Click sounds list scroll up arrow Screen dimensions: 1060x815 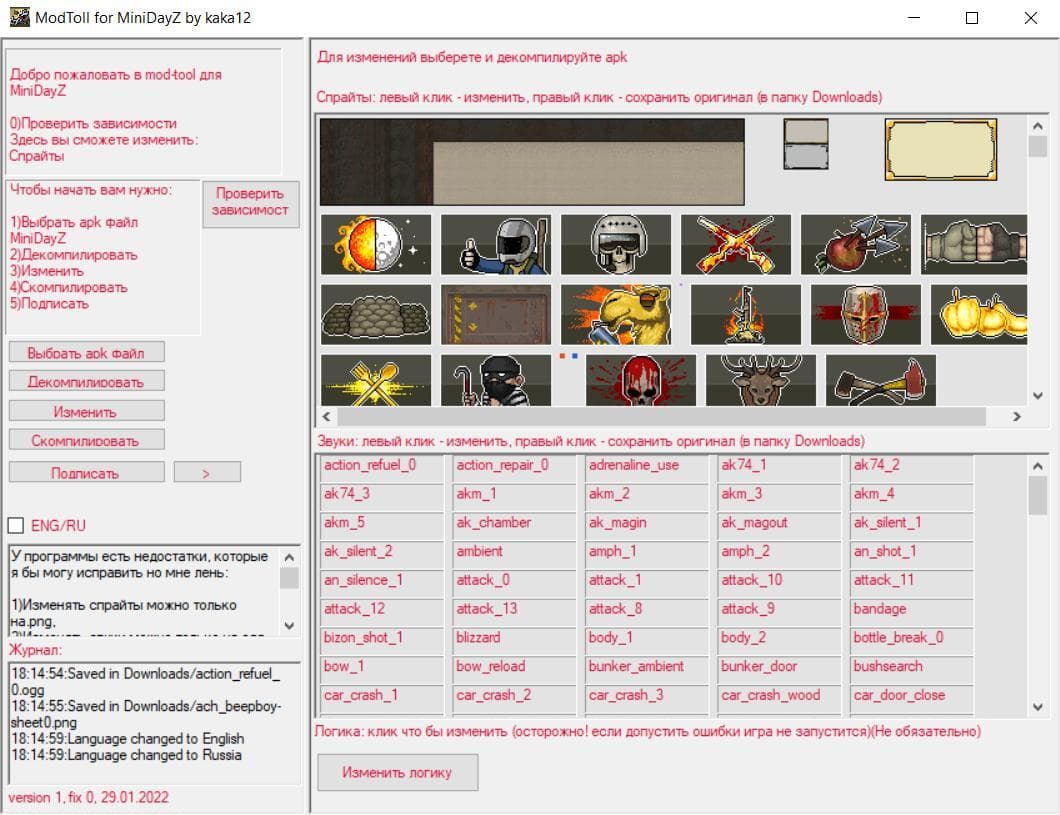[1038, 466]
